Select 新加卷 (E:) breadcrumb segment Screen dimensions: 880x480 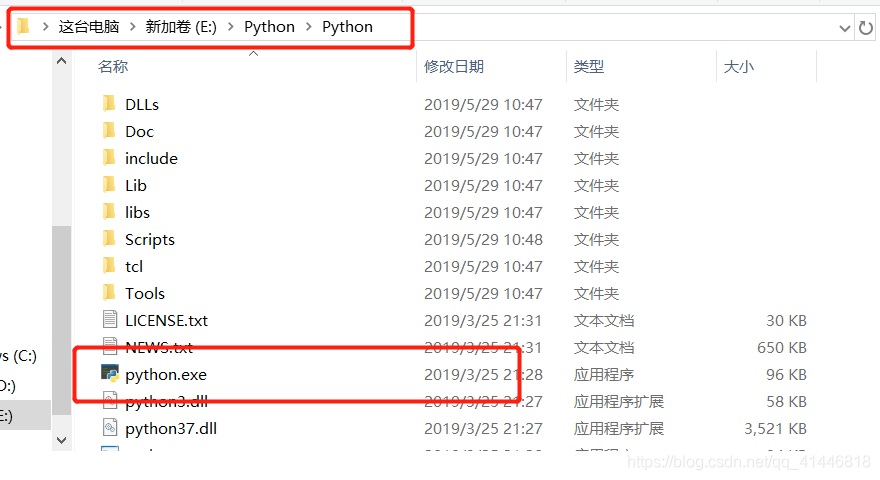[x=181, y=27]
